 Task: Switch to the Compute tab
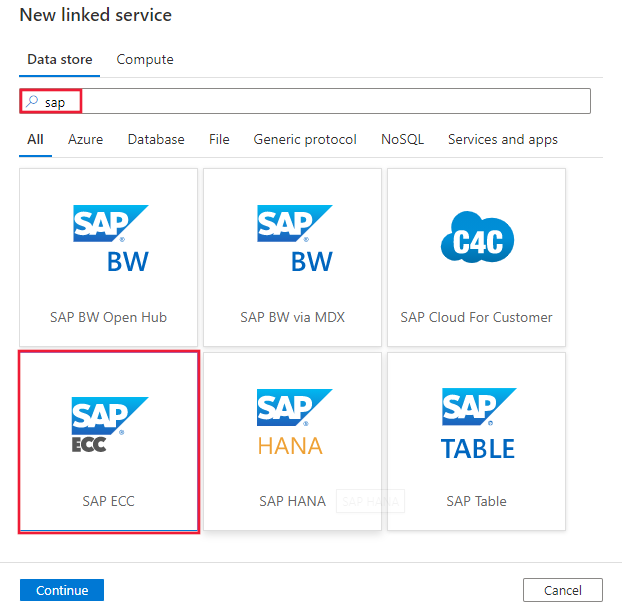(x=145, y=60)
